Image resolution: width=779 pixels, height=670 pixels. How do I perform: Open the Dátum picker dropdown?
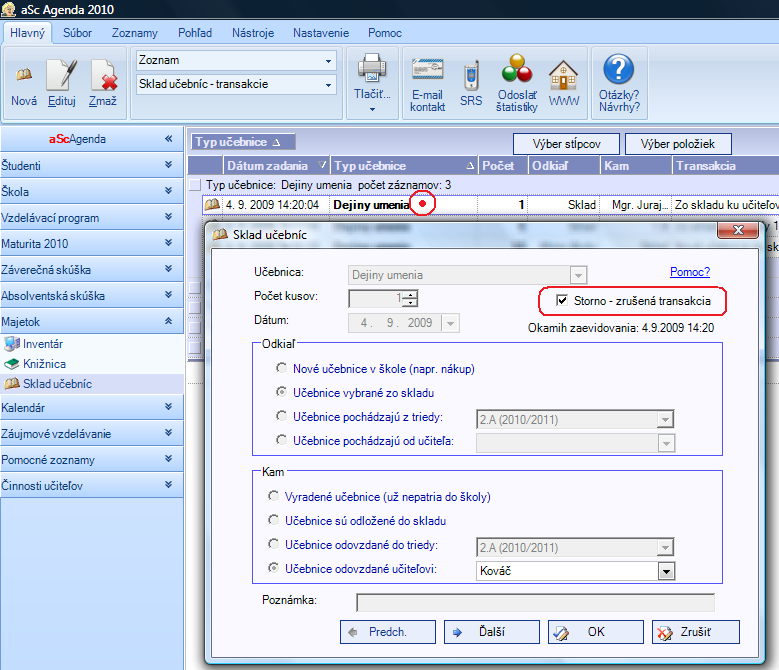click(450, 323)
